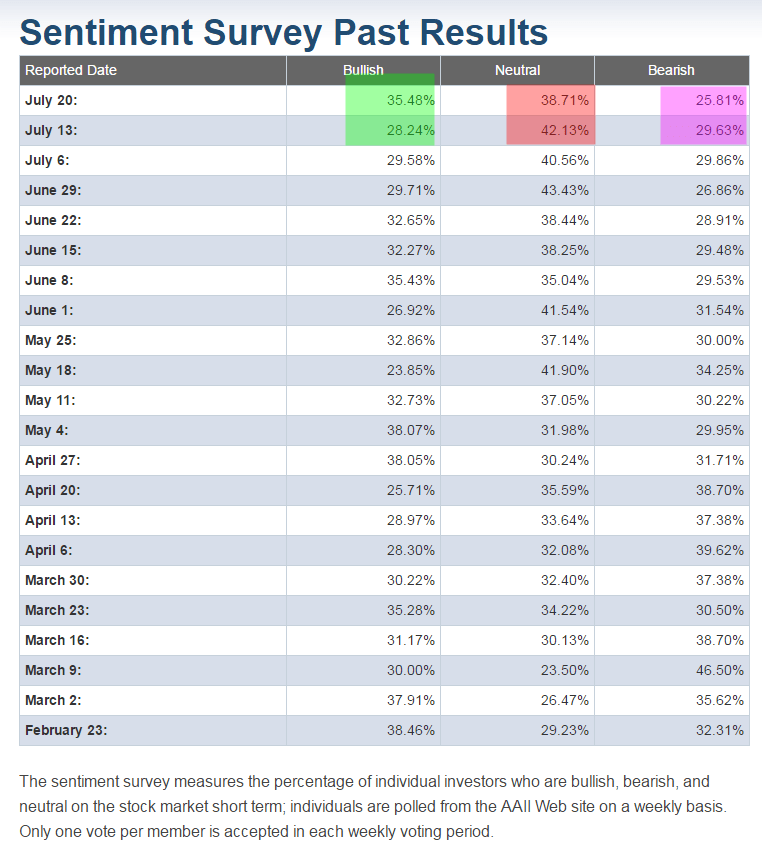Click the green-highlighted 35.48% bullish cell
This screenshot has height=851, width=762.
(x=410, y=101)
